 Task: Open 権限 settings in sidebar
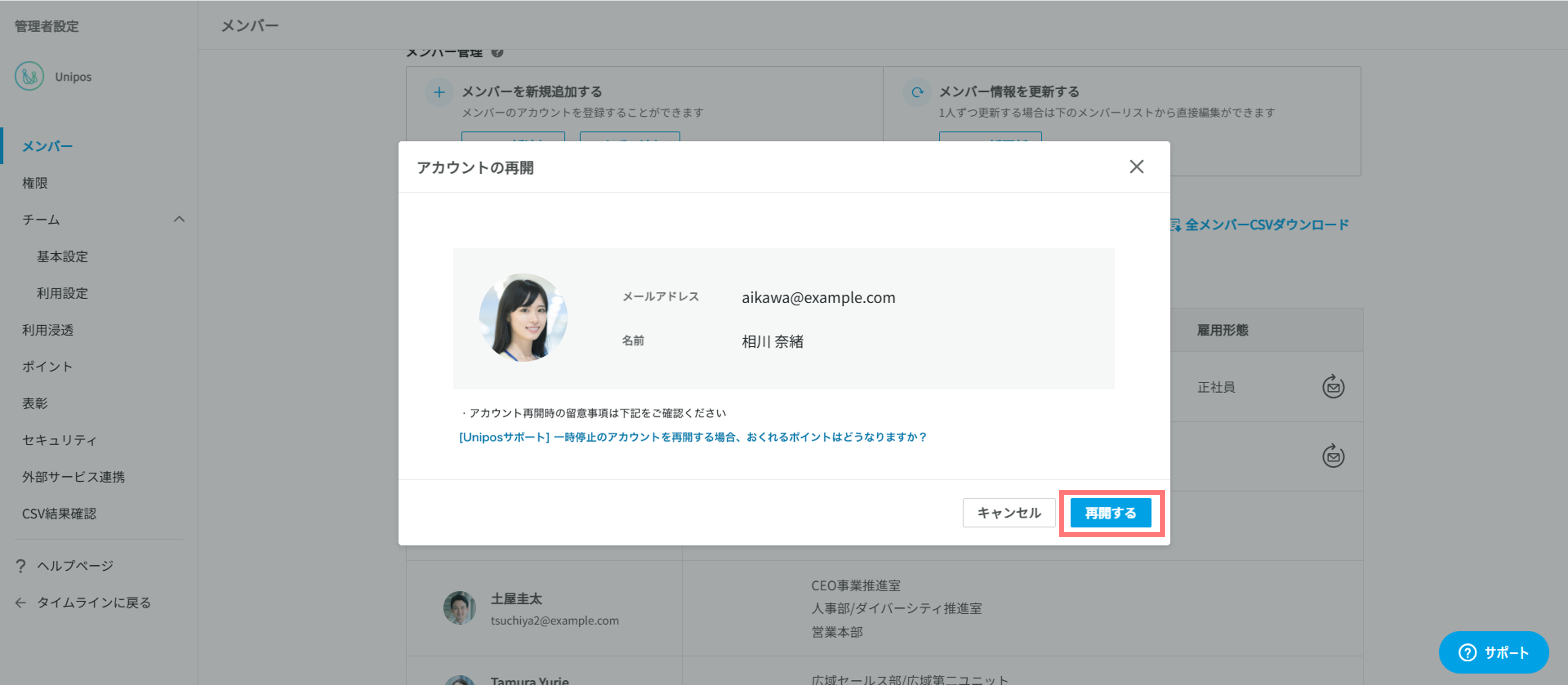click(x=35, y=182)
